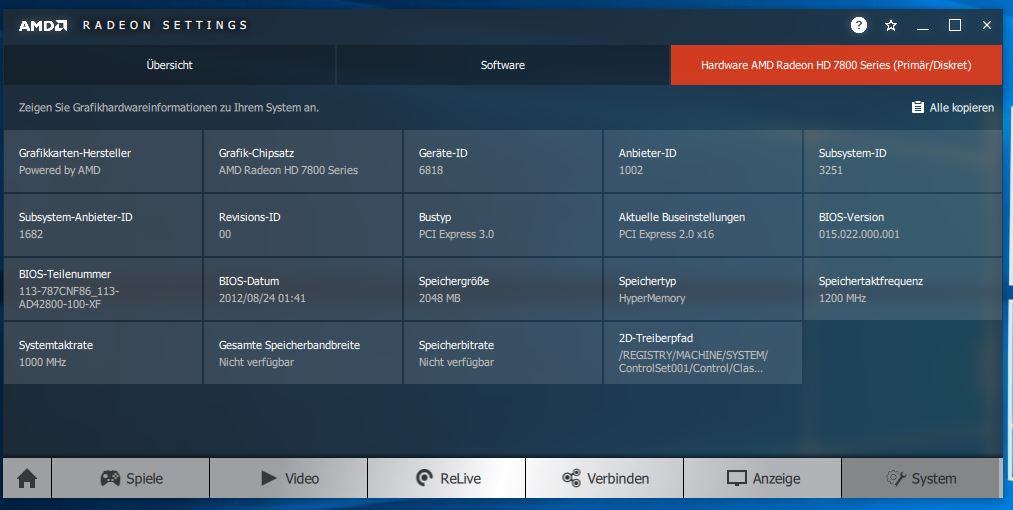Open the Video section
1013x510 pixels.
coord(289,478)
